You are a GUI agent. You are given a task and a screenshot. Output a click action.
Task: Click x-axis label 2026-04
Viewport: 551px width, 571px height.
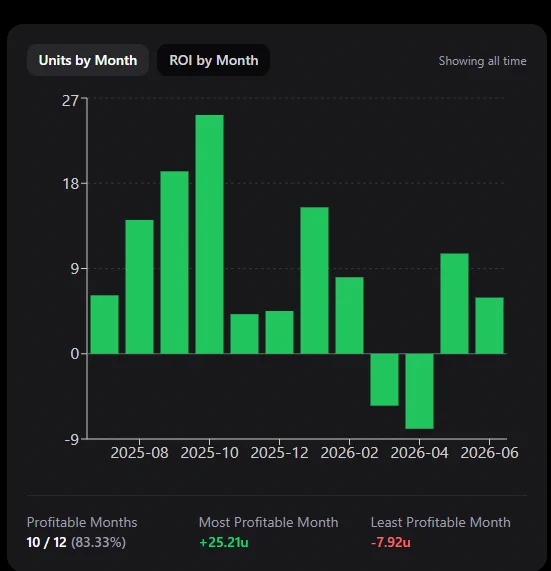coord(420,453)
